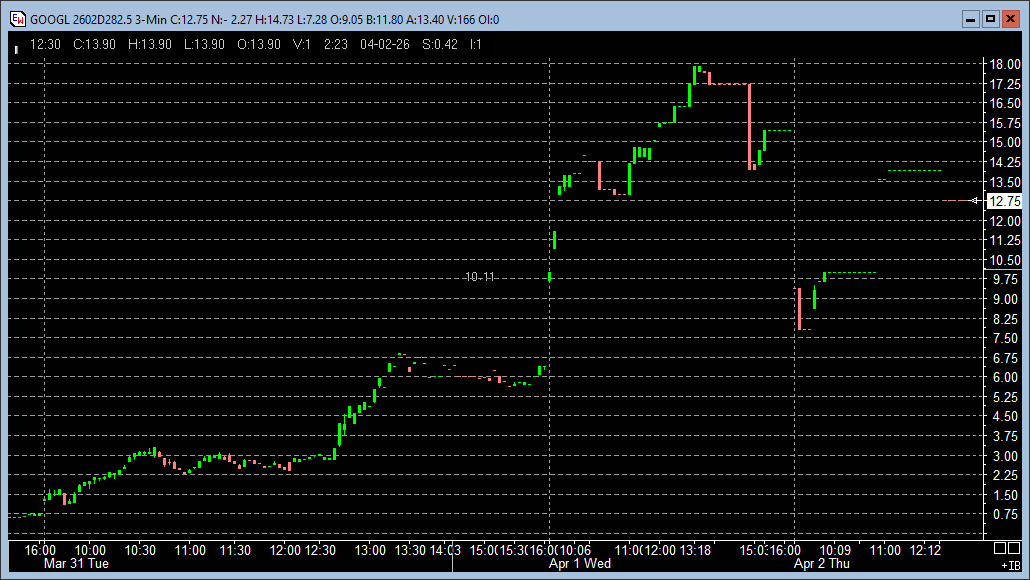Click the 0.75 price level on the axis
Viewport: 1030px width, 580px height.
(x=1004, y=514)
